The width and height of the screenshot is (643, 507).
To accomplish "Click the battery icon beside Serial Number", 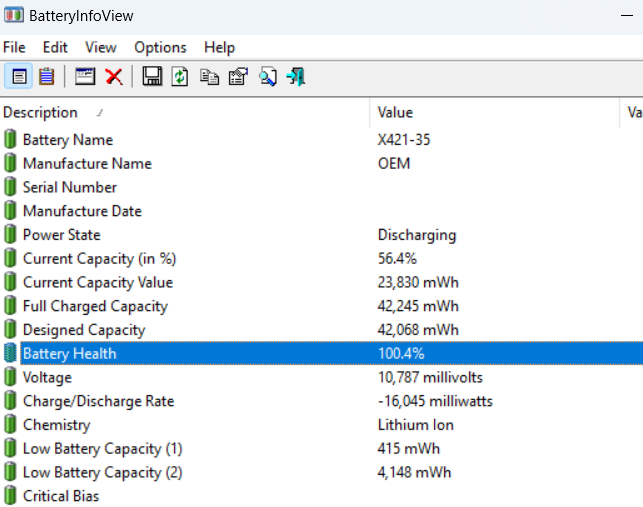I will click(x=10, y=187).
